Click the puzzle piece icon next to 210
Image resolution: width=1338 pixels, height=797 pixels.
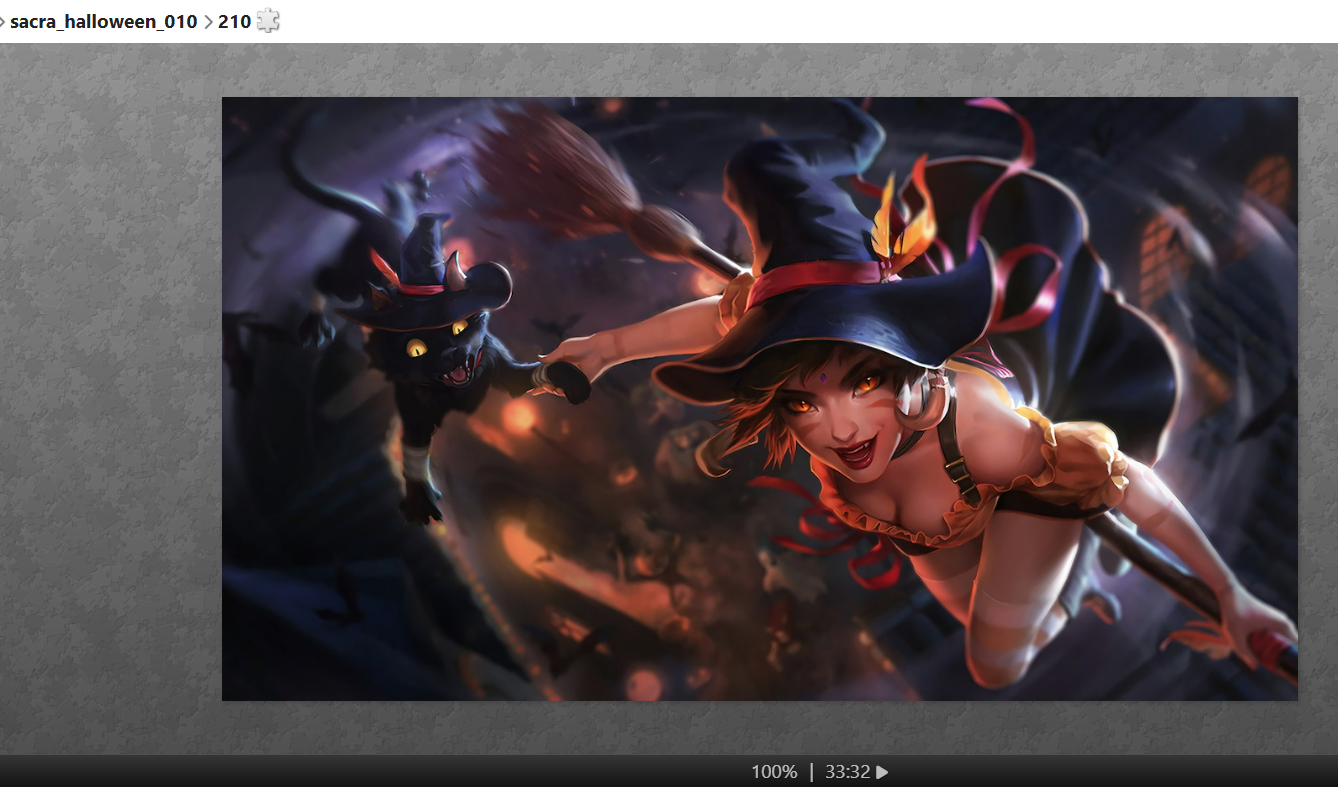(x=268, y=21)
